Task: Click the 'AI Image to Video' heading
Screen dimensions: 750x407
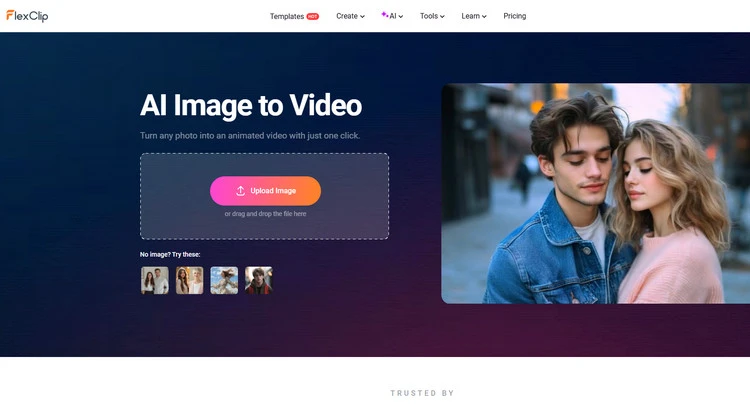Action: (x=251, y=105)
